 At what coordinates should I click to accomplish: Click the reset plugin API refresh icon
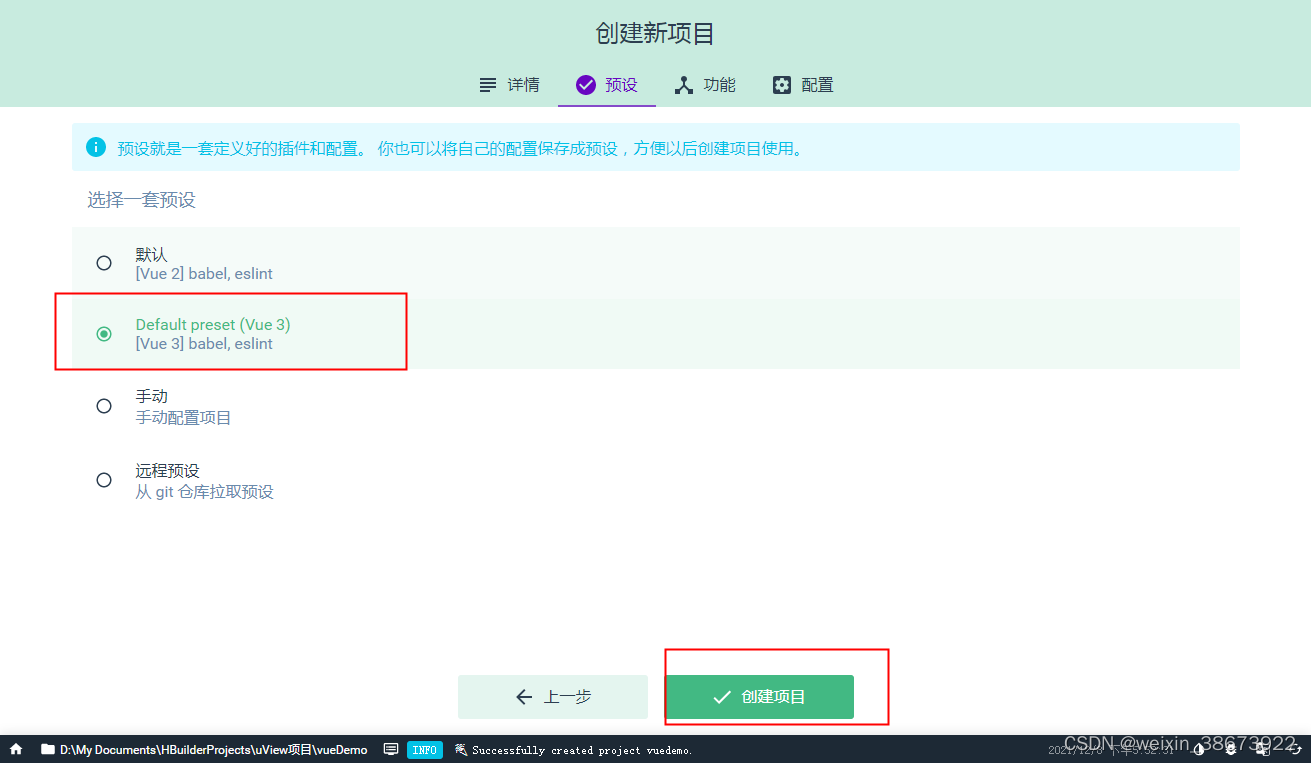pos(1295,749)
